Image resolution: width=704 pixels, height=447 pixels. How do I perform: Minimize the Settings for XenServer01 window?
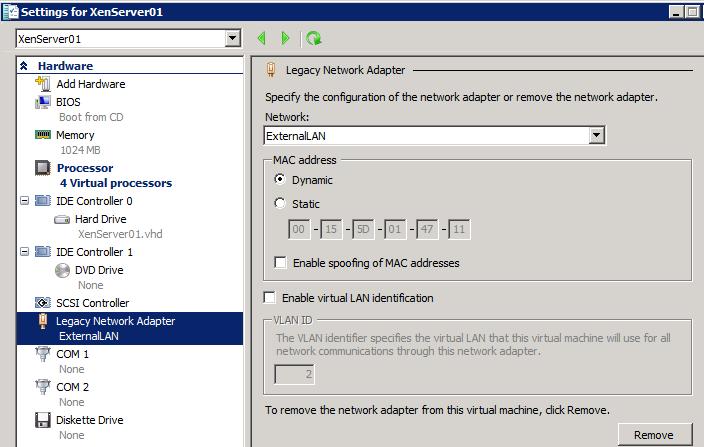[676, 12]
